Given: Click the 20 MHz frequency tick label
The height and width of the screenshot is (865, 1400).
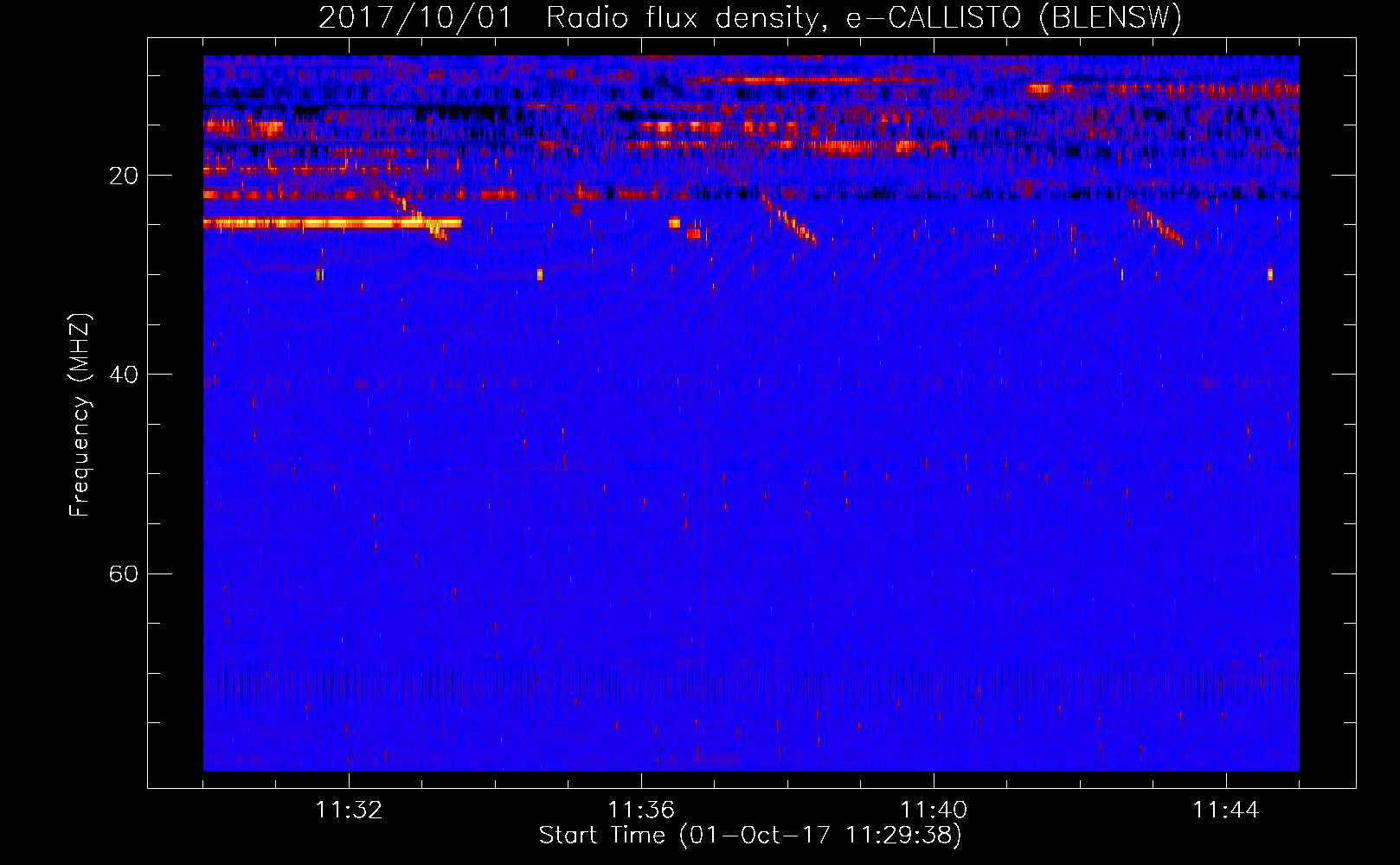Looking at the screenshot, I should (124, 176).
